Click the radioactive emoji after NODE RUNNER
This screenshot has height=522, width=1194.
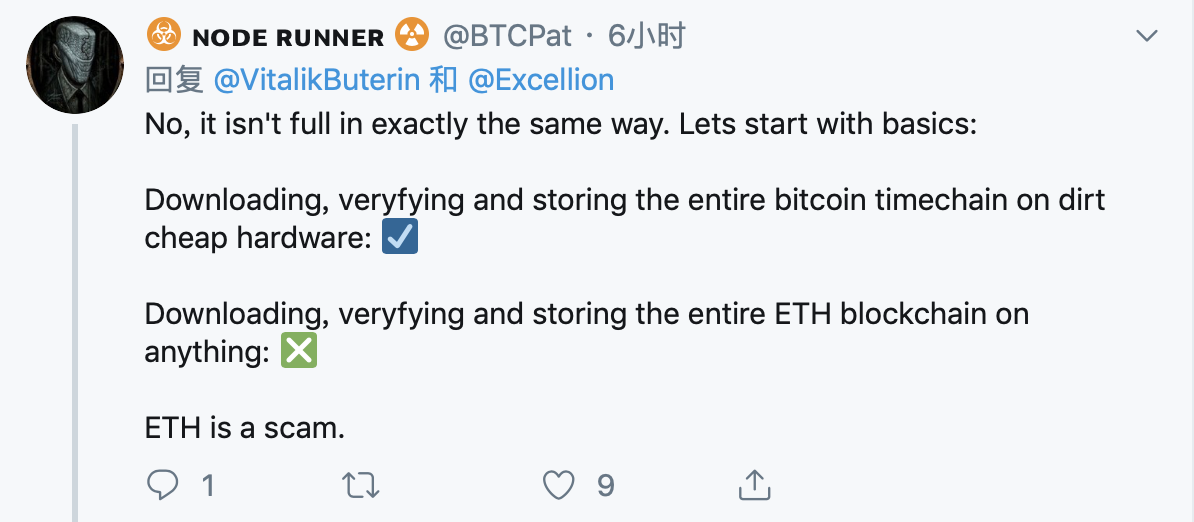click(412, 35)
